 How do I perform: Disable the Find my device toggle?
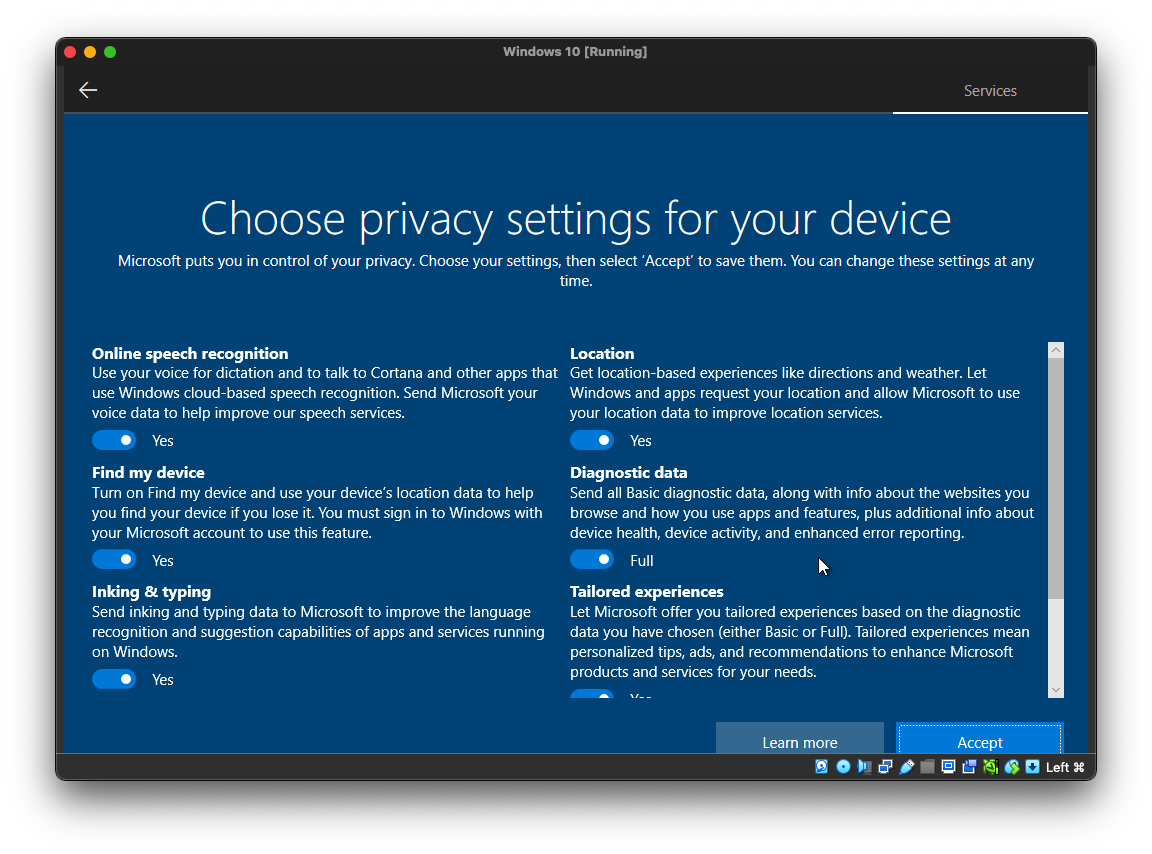[114, 560]
